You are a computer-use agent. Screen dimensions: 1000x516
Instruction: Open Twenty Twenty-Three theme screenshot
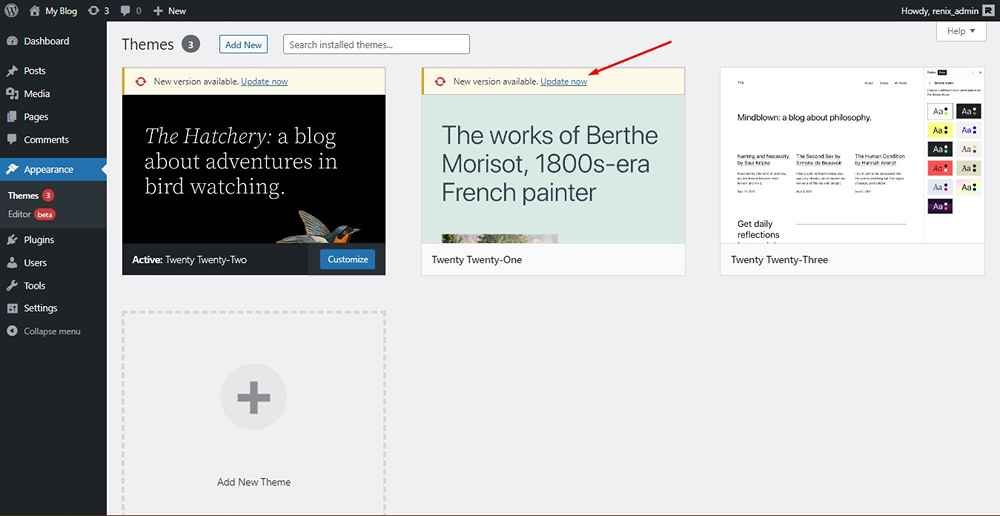(853, 156)
